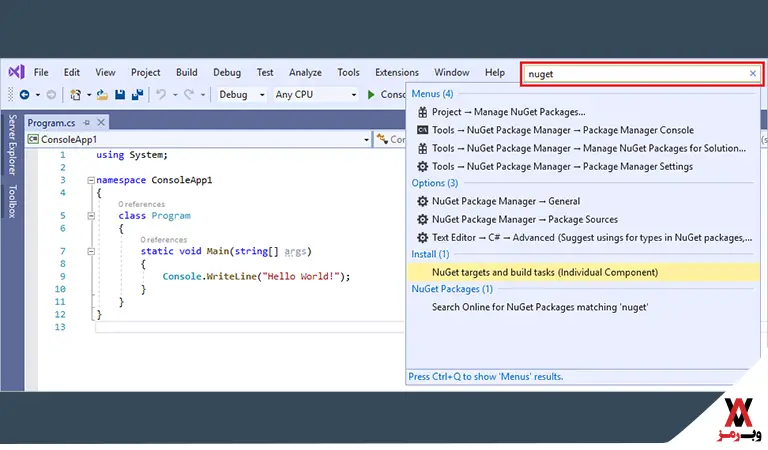This screenshot has width=768, height=450.
Task: Open the Test menu
Action: [x=265, y=72]
